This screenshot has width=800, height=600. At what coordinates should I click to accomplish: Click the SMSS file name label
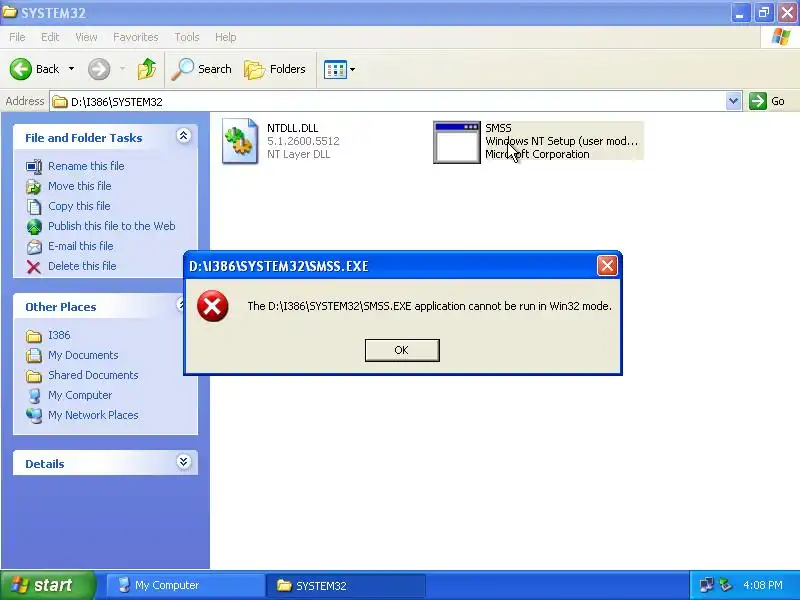498,128
